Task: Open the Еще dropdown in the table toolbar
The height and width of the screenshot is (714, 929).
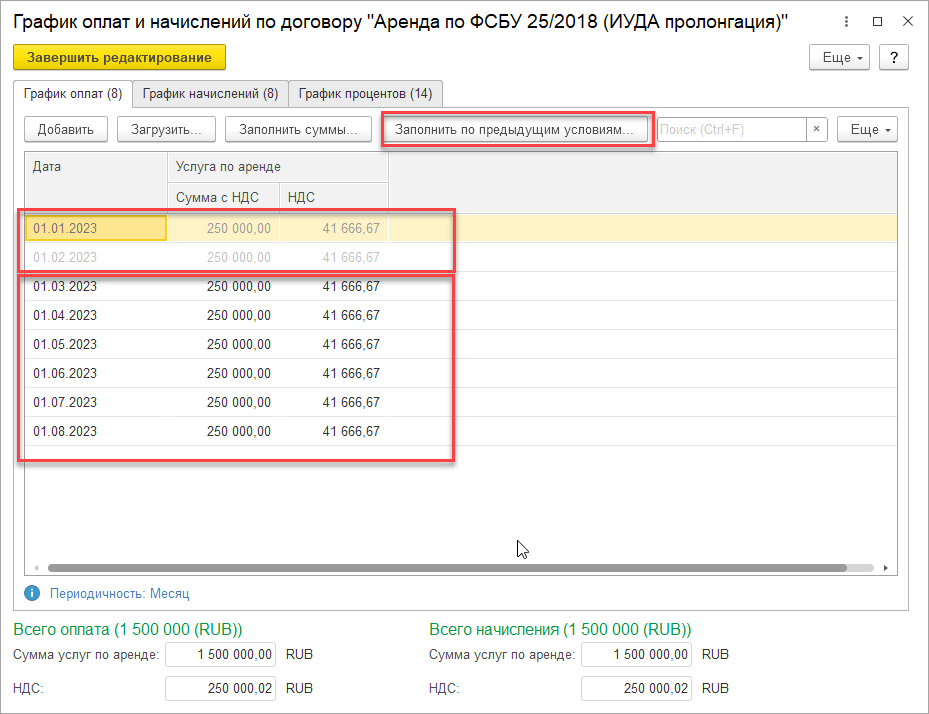Action: tap(867, 129)
